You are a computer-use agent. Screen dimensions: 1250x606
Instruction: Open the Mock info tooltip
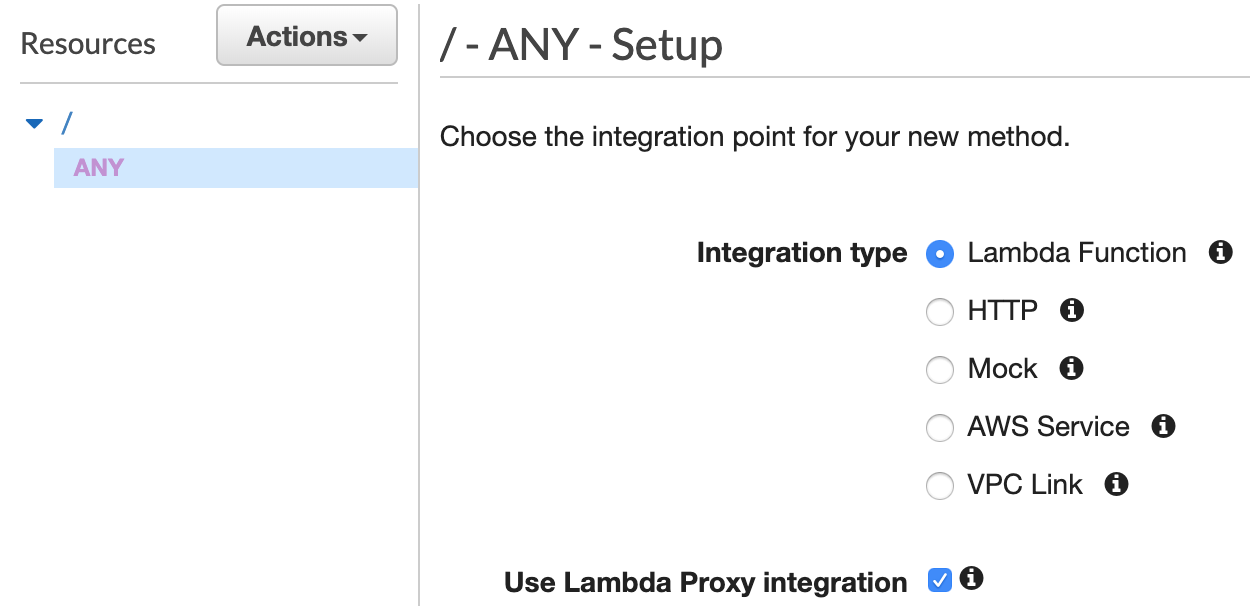pos(1070,369)
